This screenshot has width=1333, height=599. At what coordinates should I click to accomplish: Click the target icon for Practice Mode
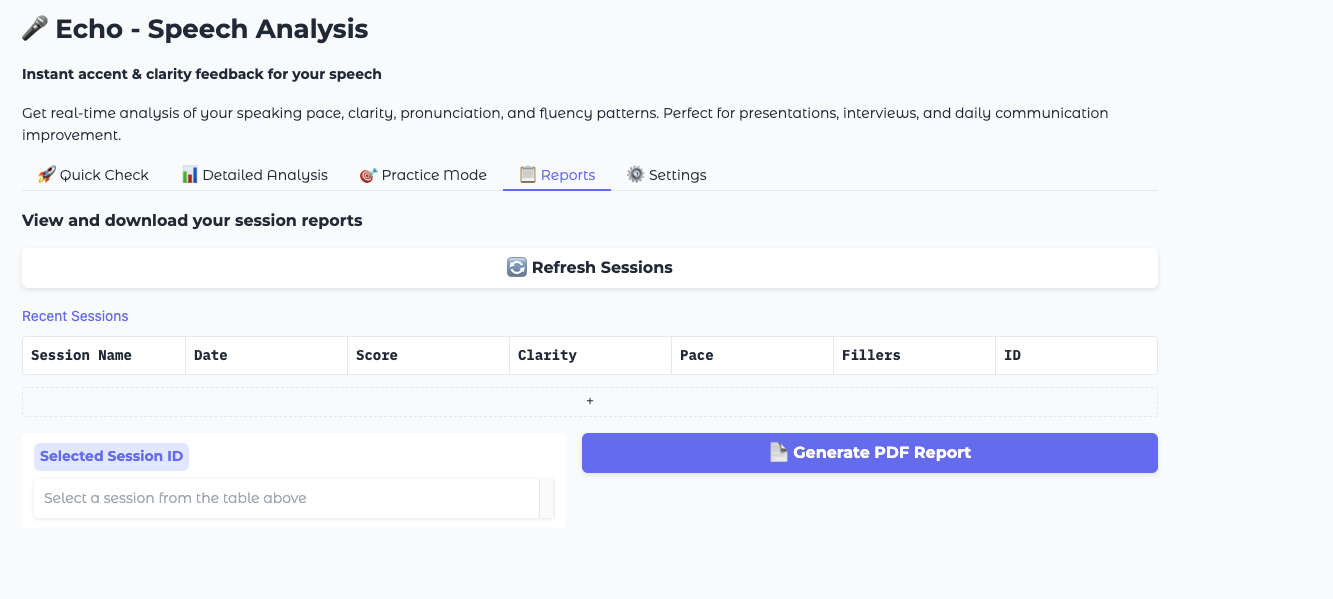tap(368, 175)
